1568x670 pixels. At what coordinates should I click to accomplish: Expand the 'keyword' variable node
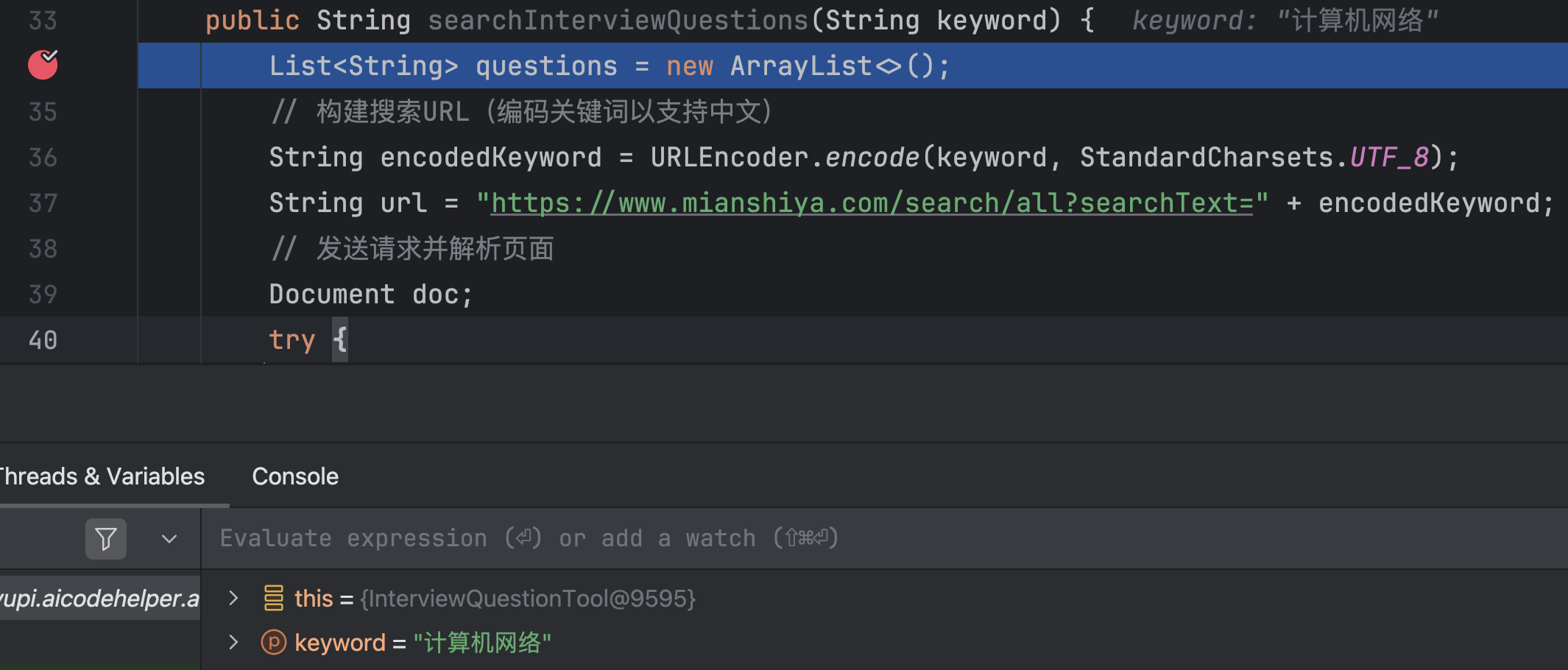(x=233, y=642)
